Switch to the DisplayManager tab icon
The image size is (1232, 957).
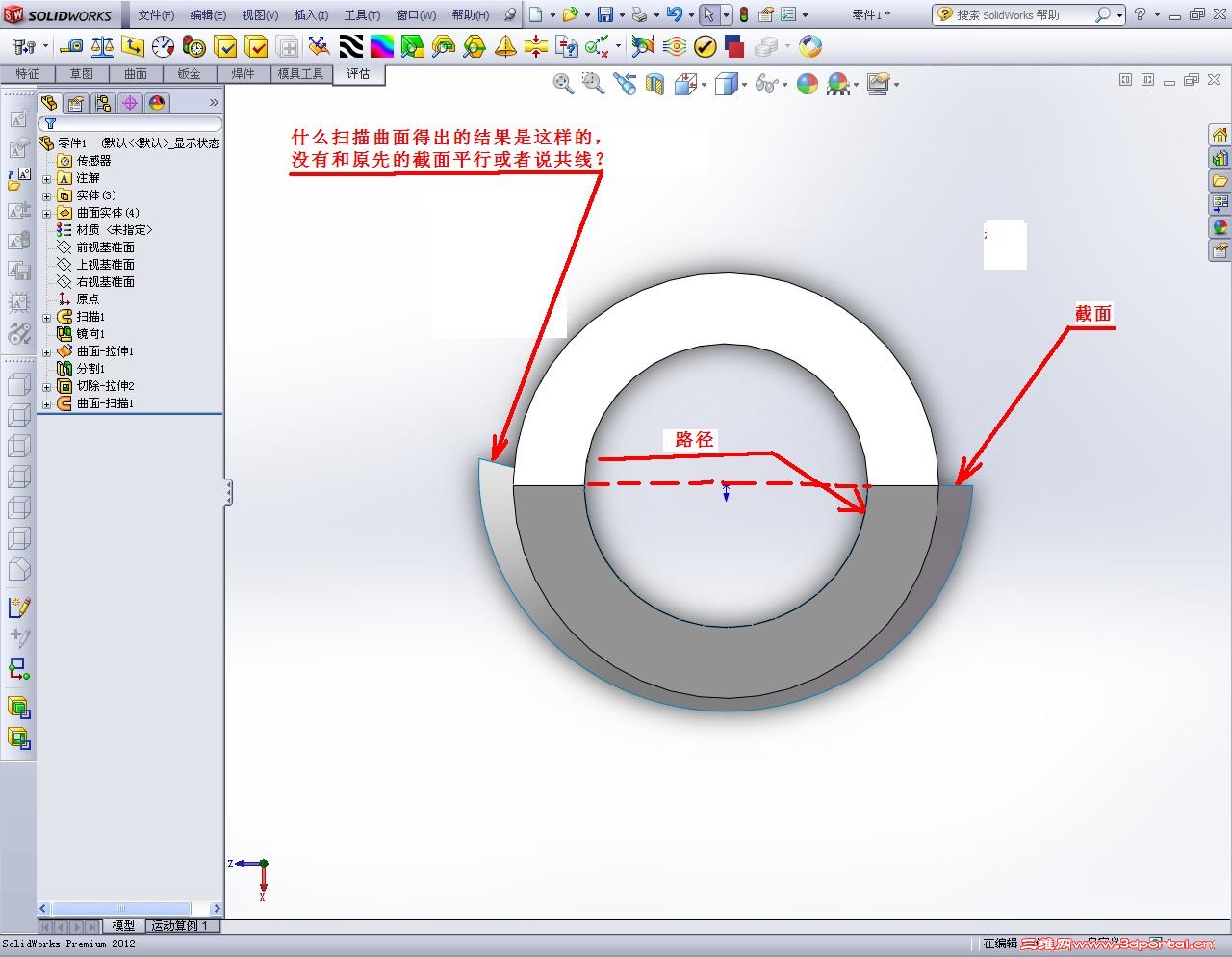click(157, 103)
